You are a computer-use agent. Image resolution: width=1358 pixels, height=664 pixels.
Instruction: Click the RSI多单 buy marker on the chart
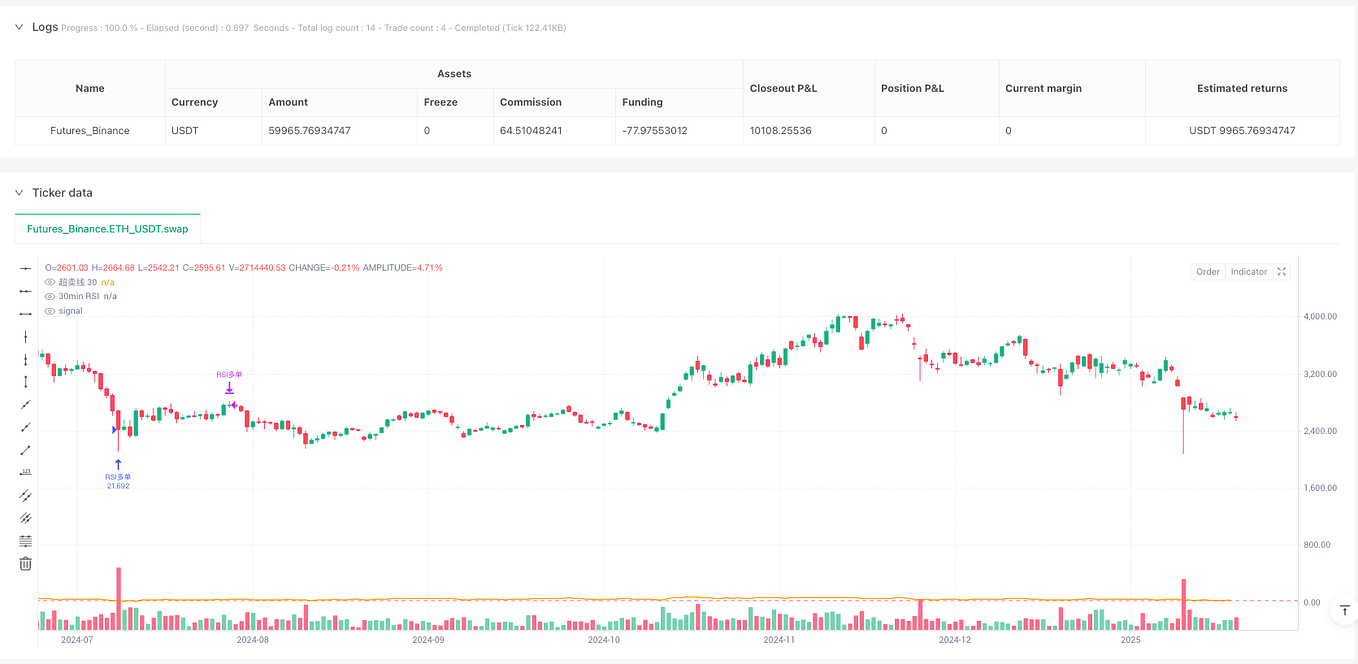click(x=118, y=463)
